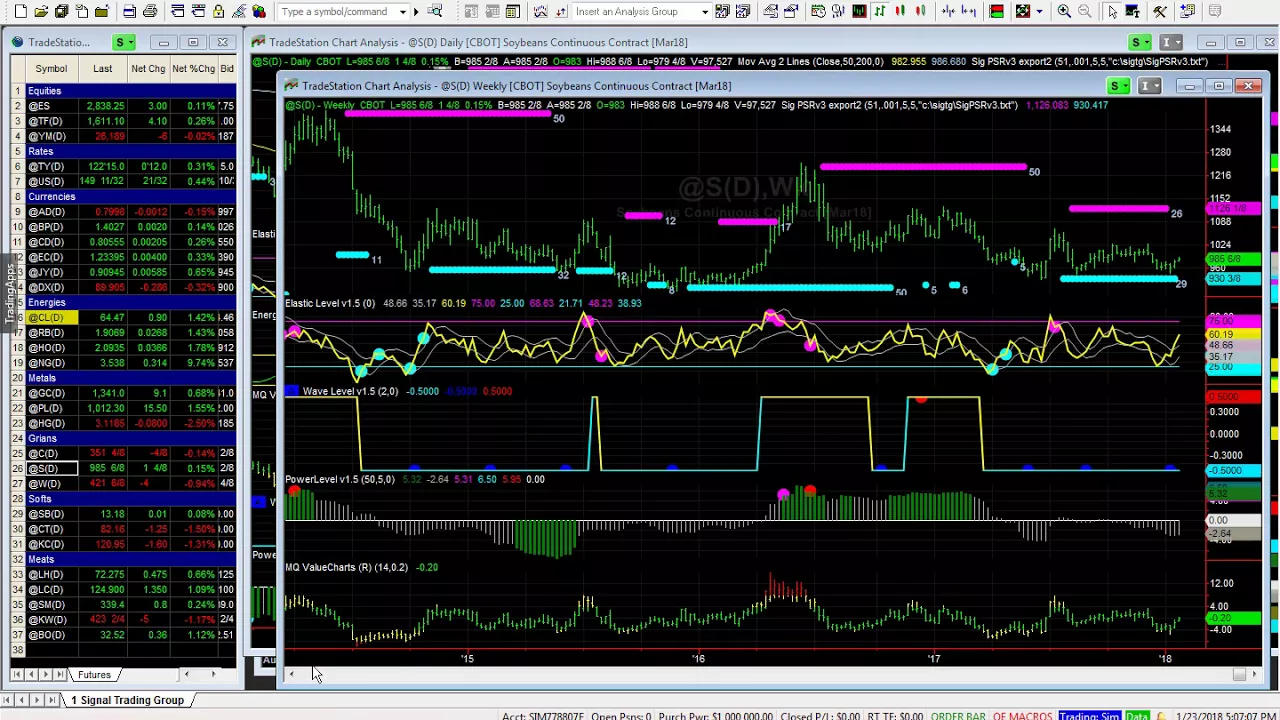This screenshot has height=720, width=1280.
Task: Click the colored shapes icon
Action: (x=258, y=11)
